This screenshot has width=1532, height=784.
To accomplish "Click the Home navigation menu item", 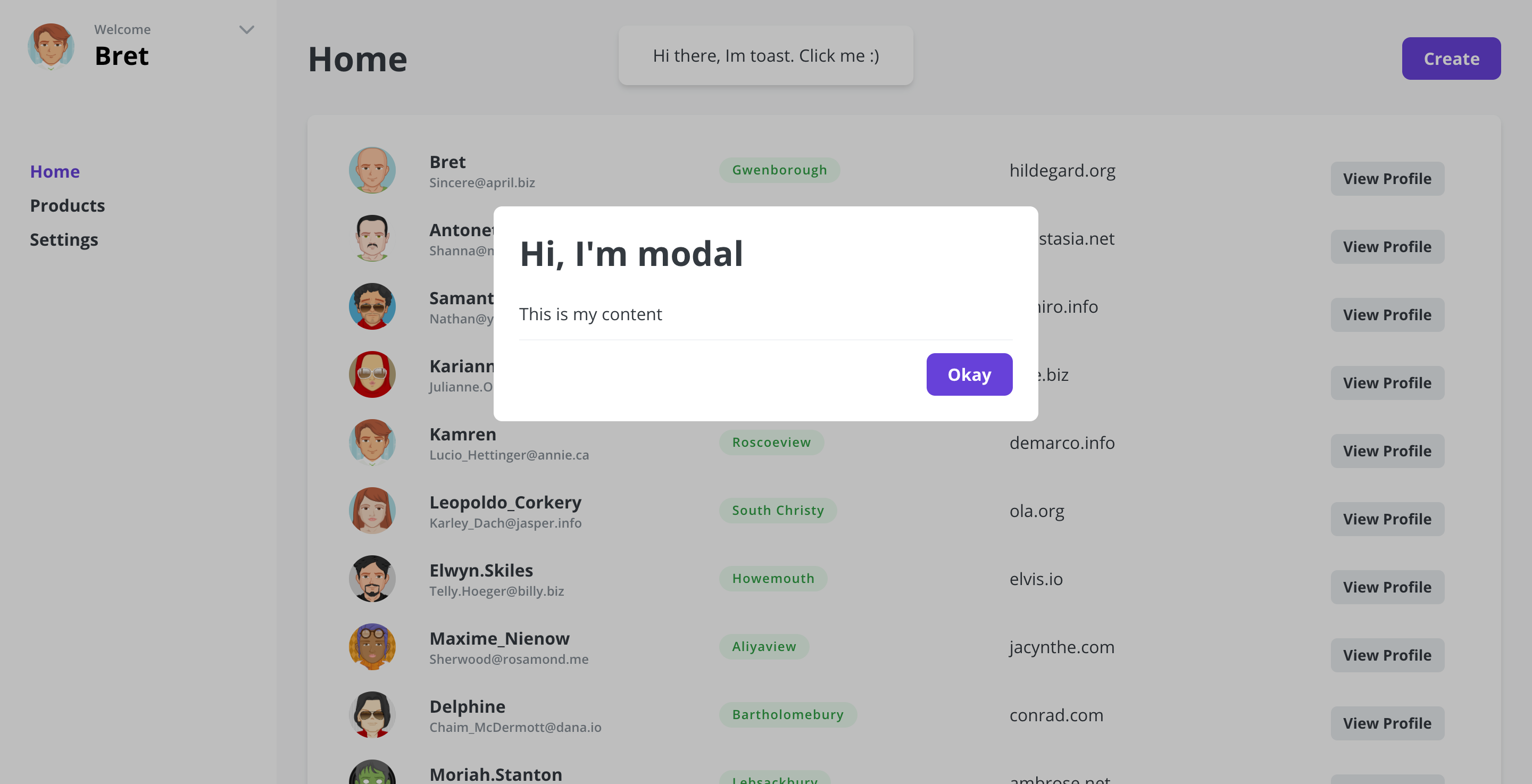I will 55,171.
